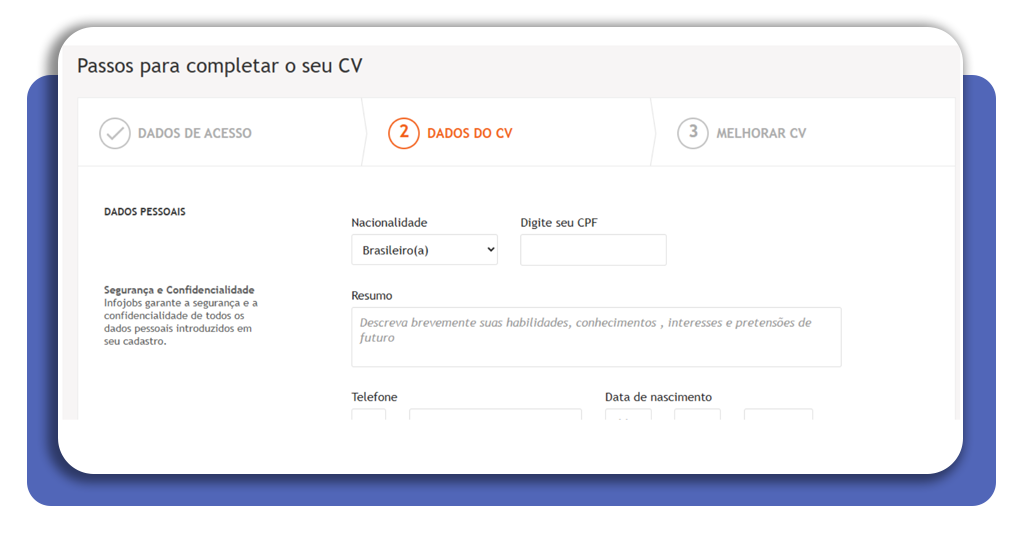
Task: Expand the birth date day selector
Action: click(628, 414)
